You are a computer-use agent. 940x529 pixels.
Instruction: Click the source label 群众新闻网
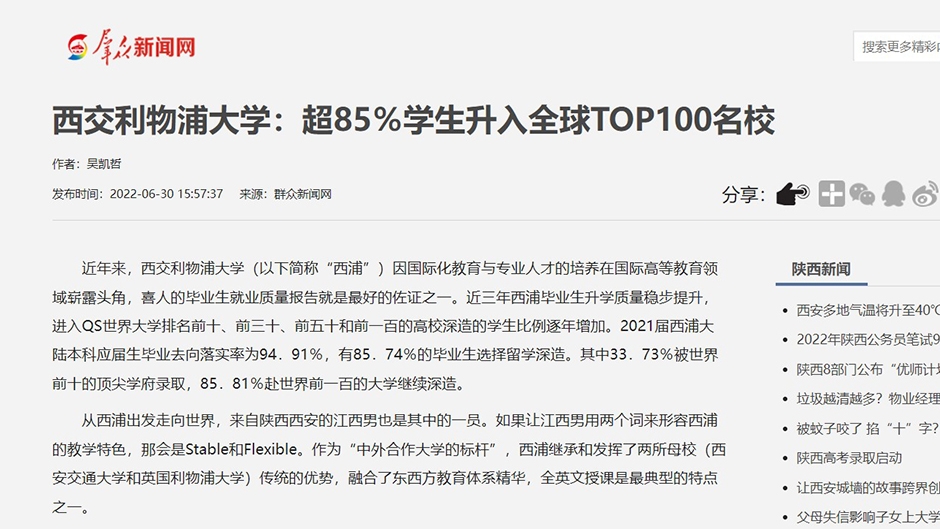pyautogui.click(x=303, y=194)
